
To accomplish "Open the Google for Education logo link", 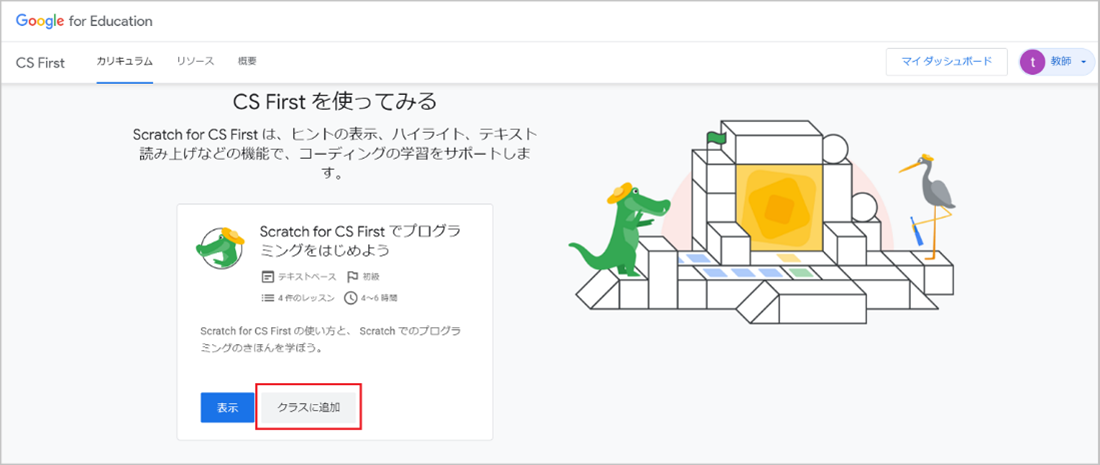I will [x=84, y=21].
